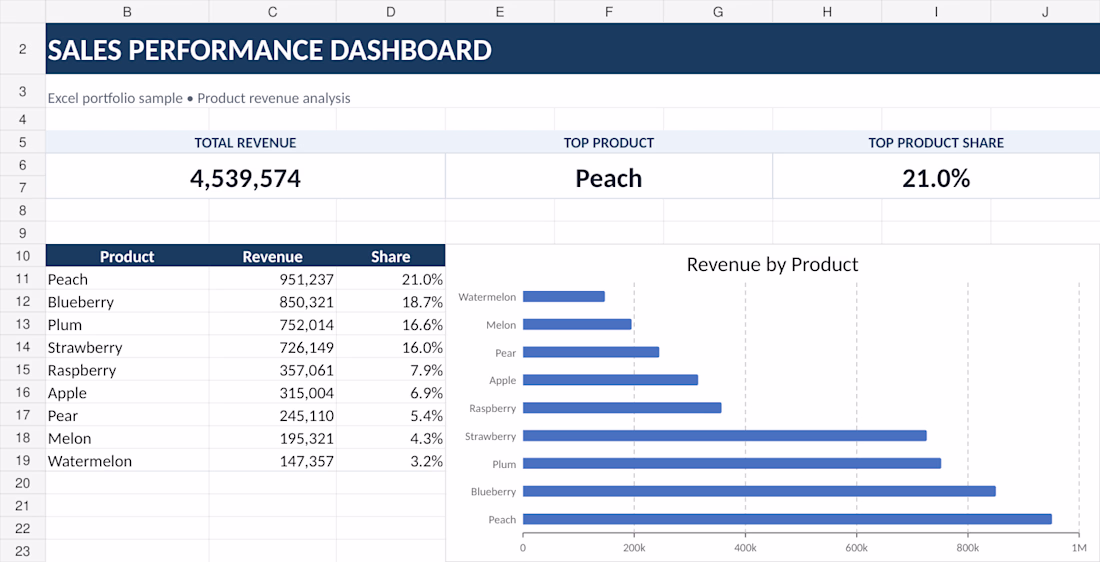Viewport: 1100px width, 562px height.
Task: Select column B header
Action: 127,11
